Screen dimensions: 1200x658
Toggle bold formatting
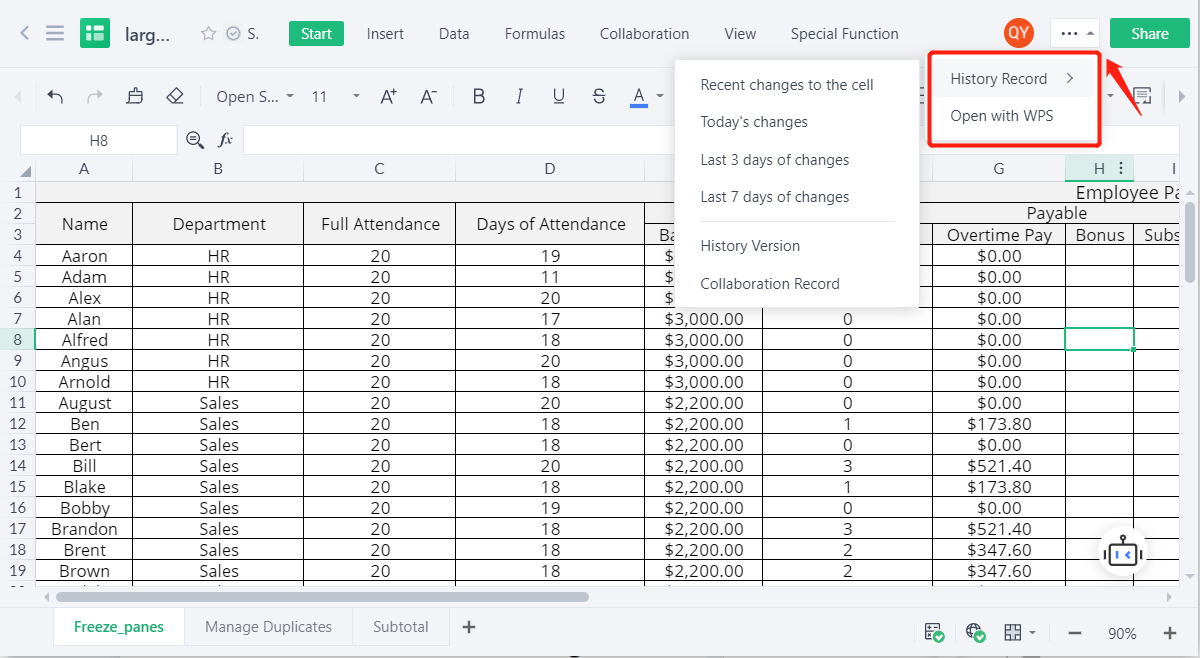(479, 96)
